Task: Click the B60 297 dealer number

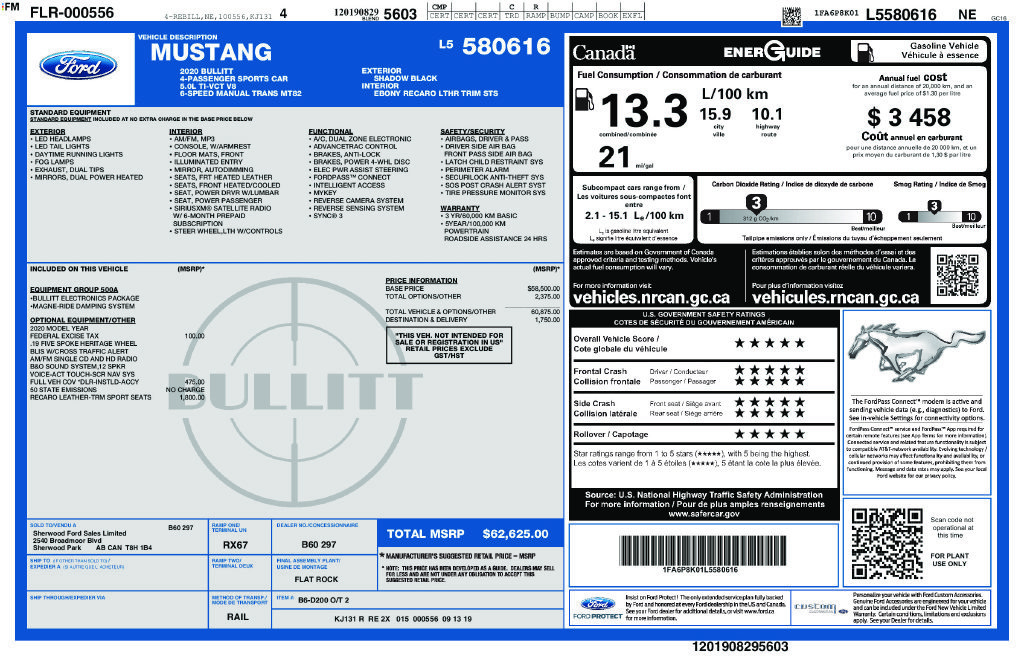Action: 319,544
